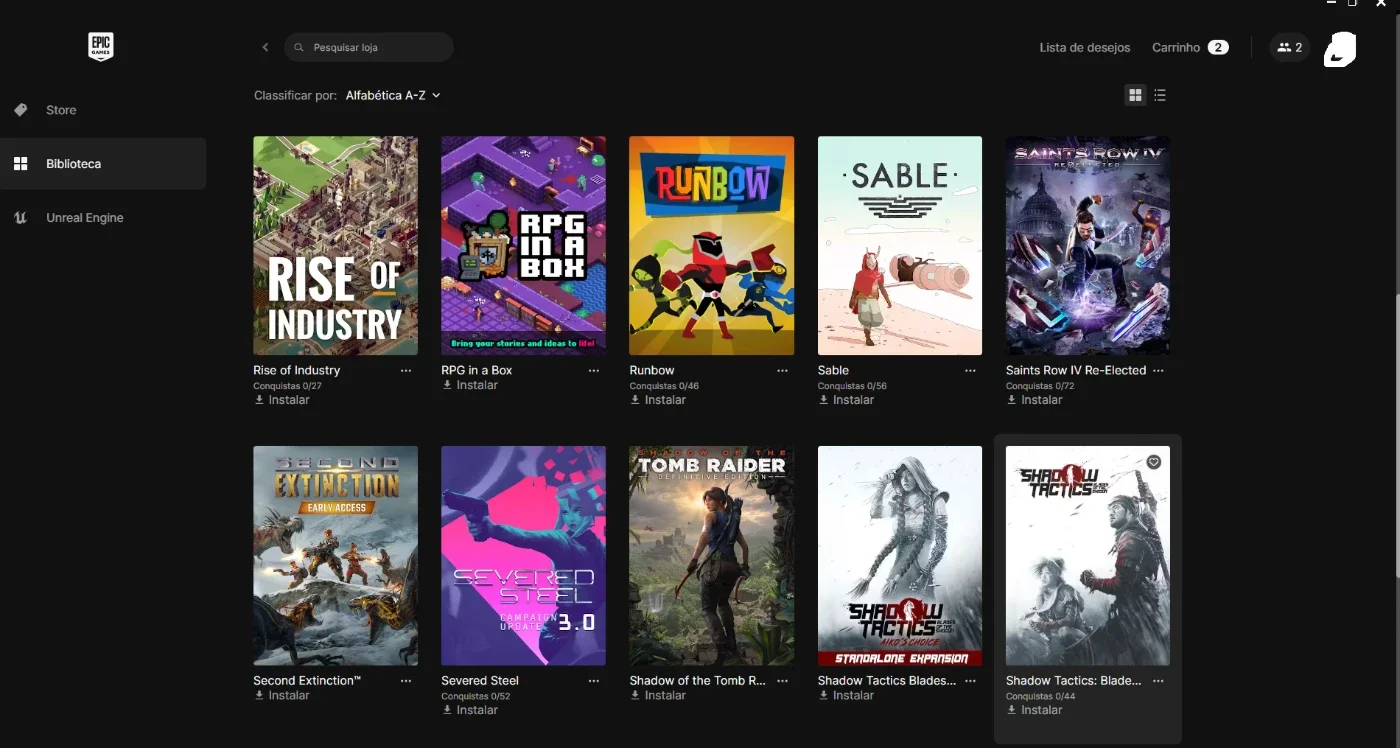
Task: Open the Store tag icon in sidebar
Action: coord(20,110)
